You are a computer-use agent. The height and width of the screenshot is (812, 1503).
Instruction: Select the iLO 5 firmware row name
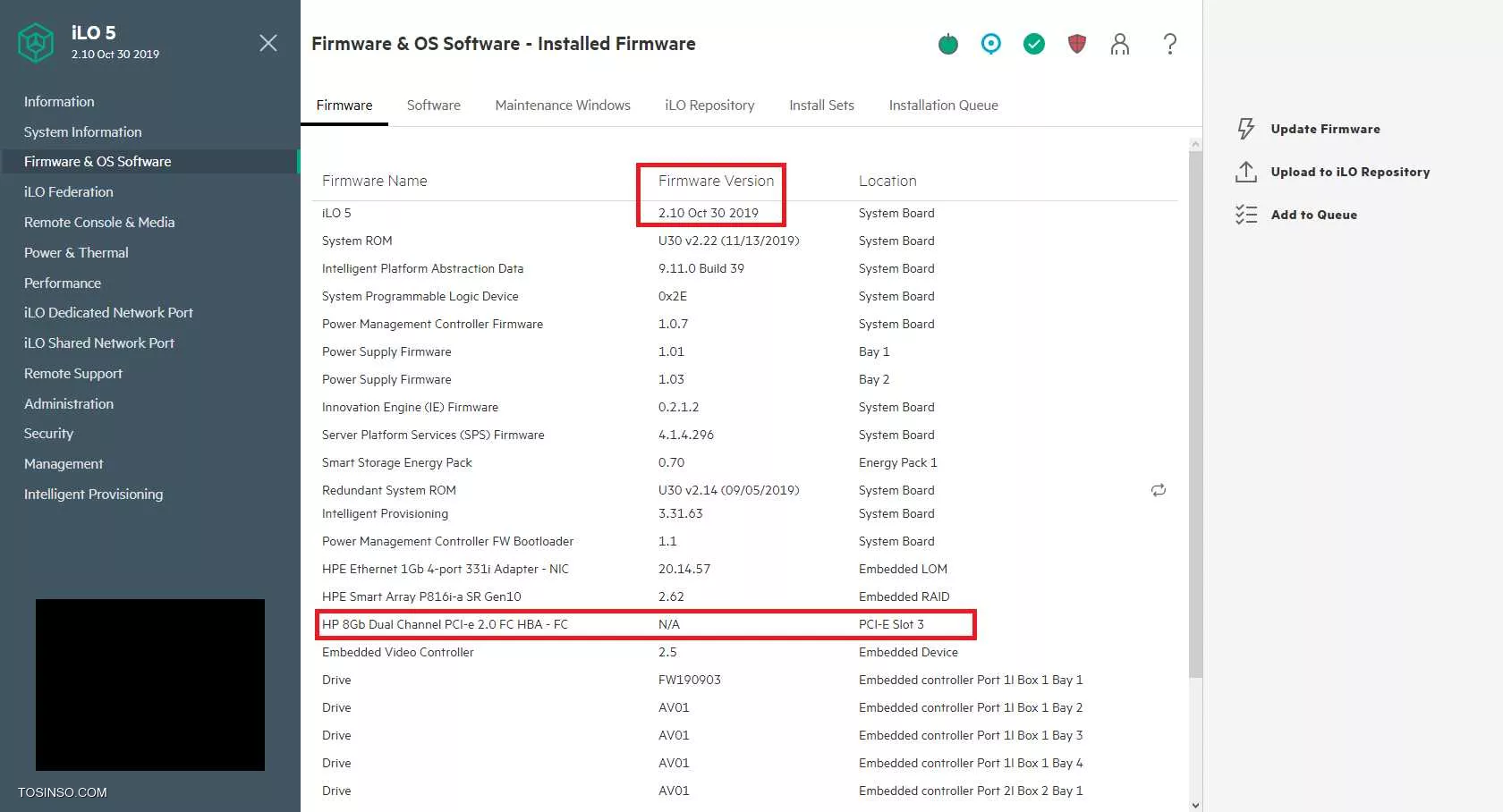tap(336, 213)
